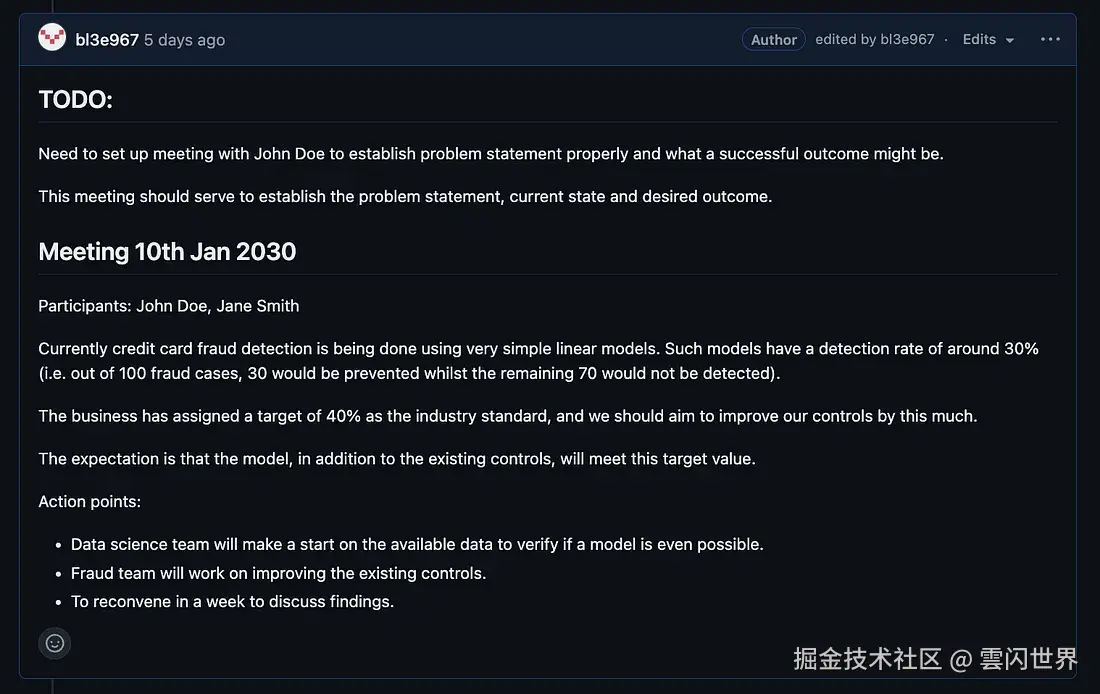Expand the Edits history dropdown
Image resolution: width=1100 pixels, height=694 pixels.
pyautogui.click(x=988, y=40)
